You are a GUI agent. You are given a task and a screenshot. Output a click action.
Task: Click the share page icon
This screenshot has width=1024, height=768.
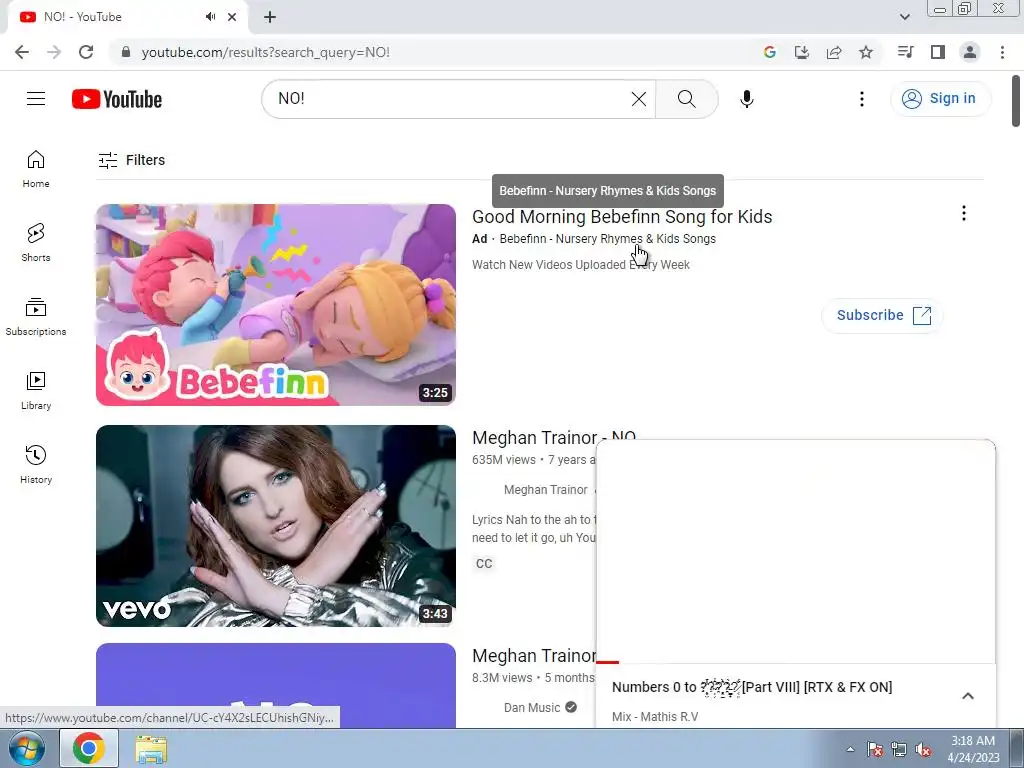834,52
